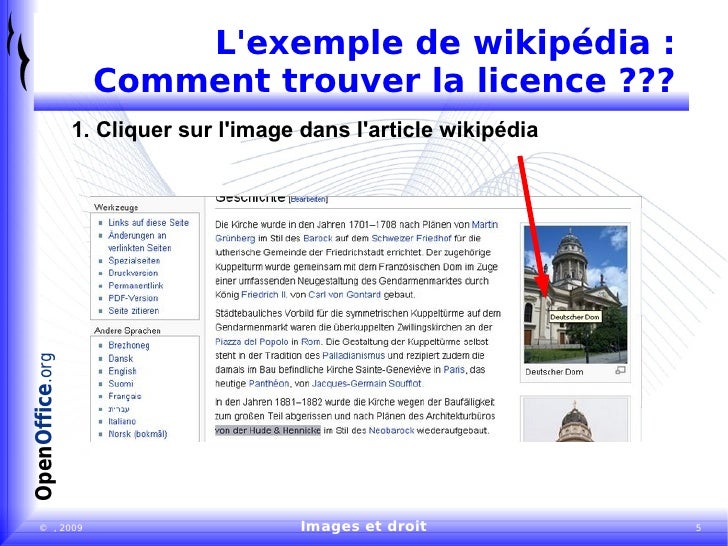The image size is (728, 546).
Task: Click the 'Images et droit' footer text
Action: pyautogui.click(x=364, y=526)
